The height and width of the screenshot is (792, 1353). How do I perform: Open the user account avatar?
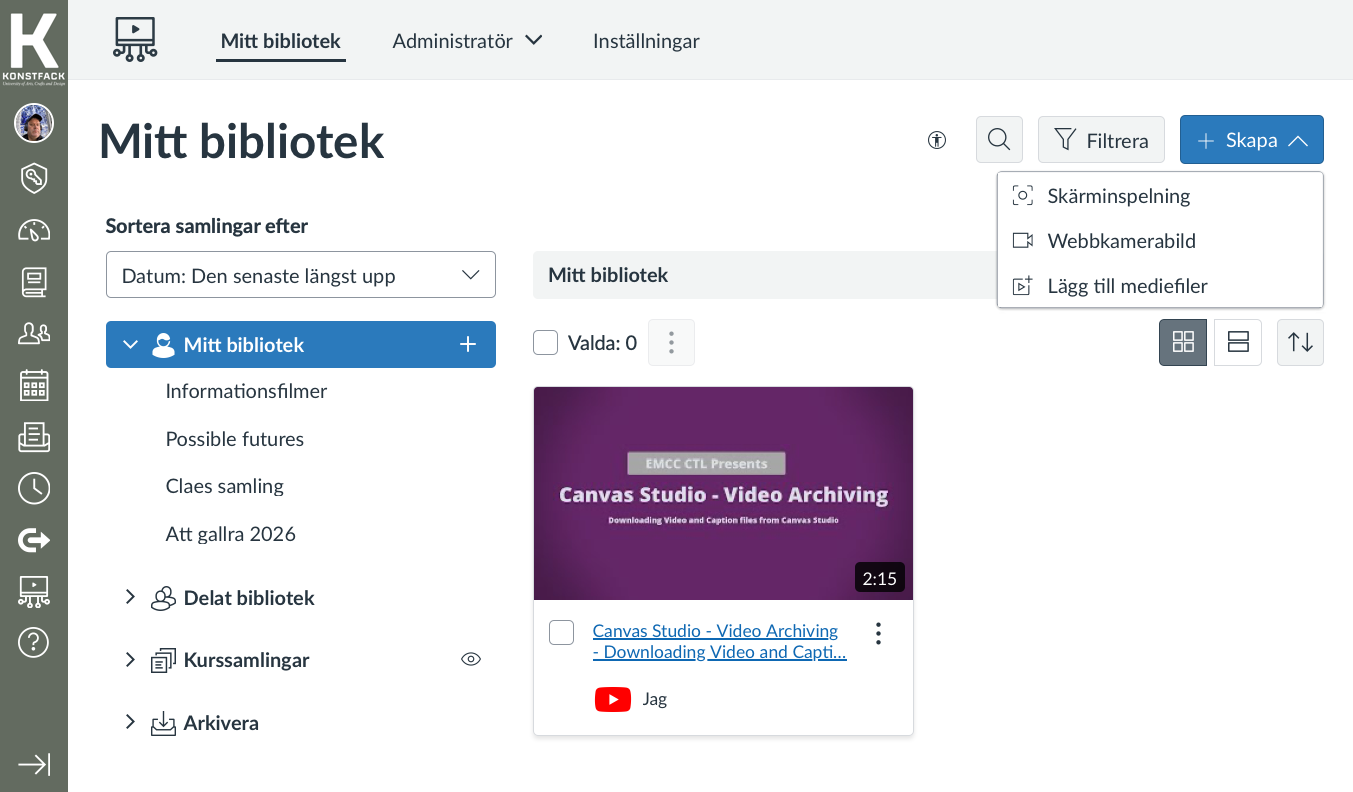click(34, 123)
